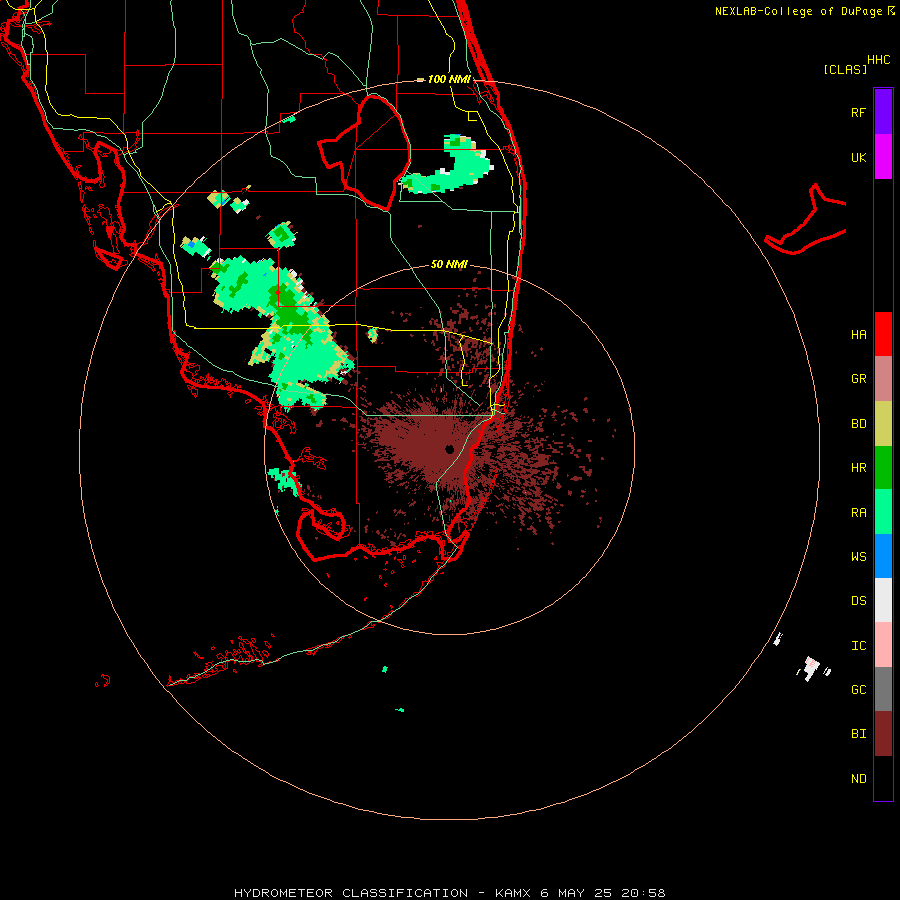Click the 100 NMI range ring label
The image size is (900, 900).
[x=449, y=79]
